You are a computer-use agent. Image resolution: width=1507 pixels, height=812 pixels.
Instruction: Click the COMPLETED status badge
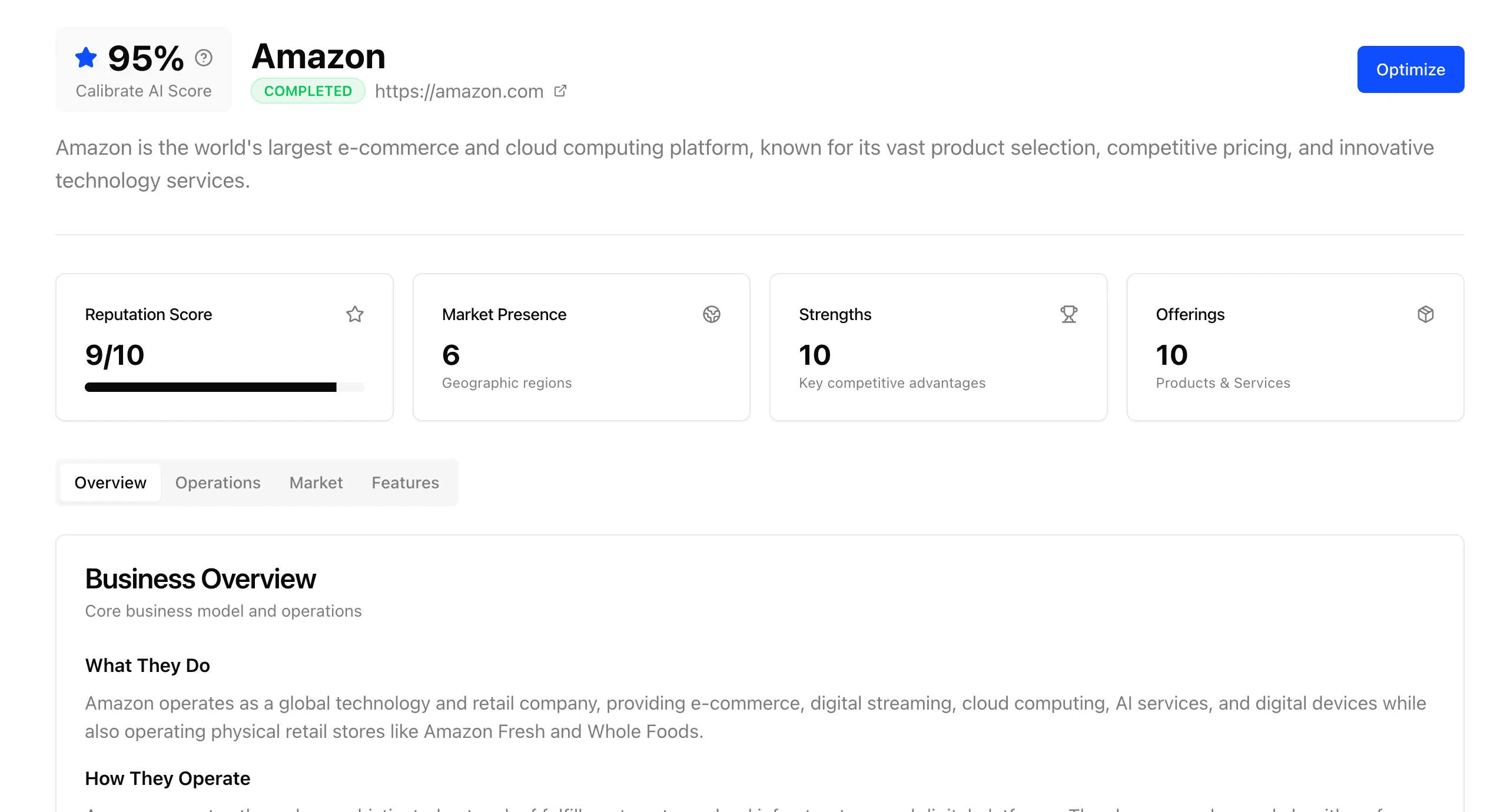308,91
